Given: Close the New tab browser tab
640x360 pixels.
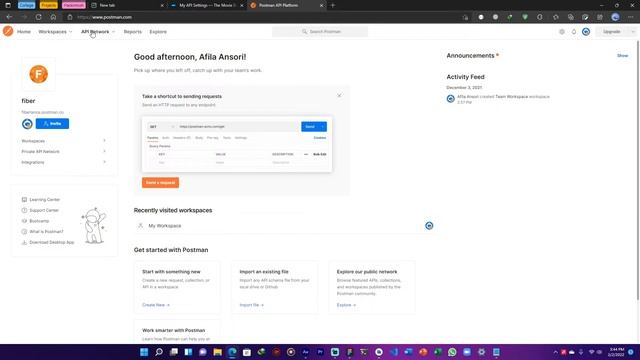Looking at the screenshot, I should [x=162, y=5].
